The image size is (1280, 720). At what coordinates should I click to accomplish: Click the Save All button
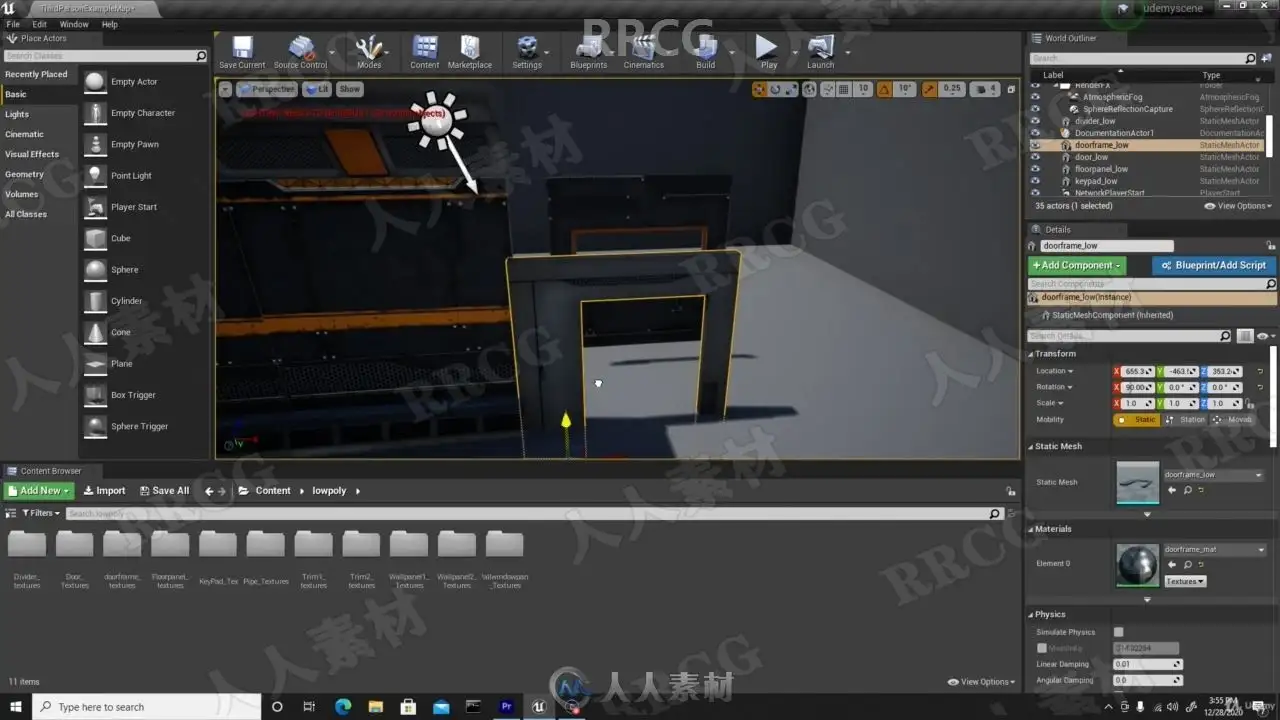164,491
